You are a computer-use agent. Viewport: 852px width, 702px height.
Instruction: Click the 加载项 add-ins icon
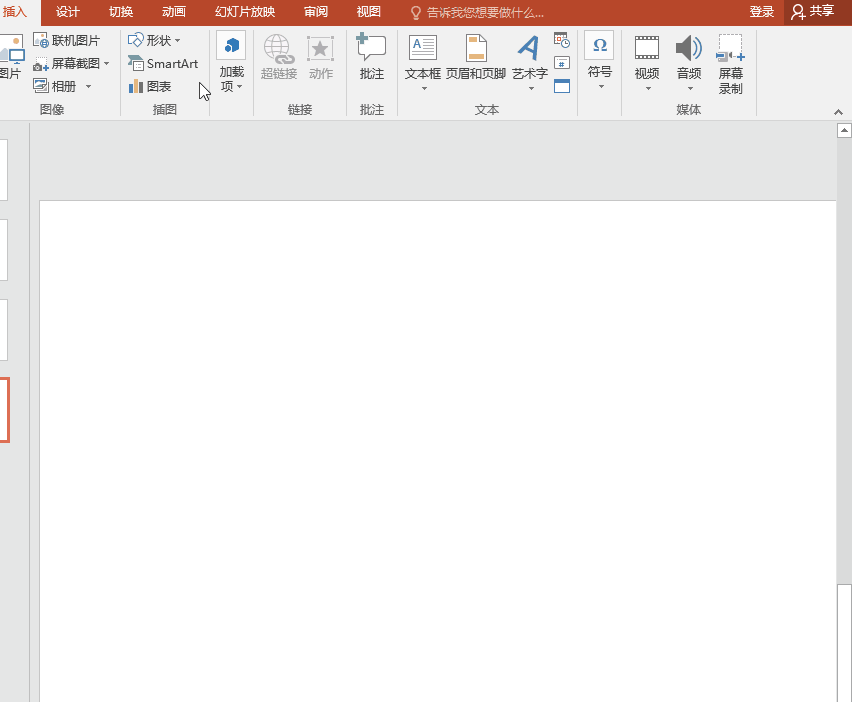click(231, 46)
